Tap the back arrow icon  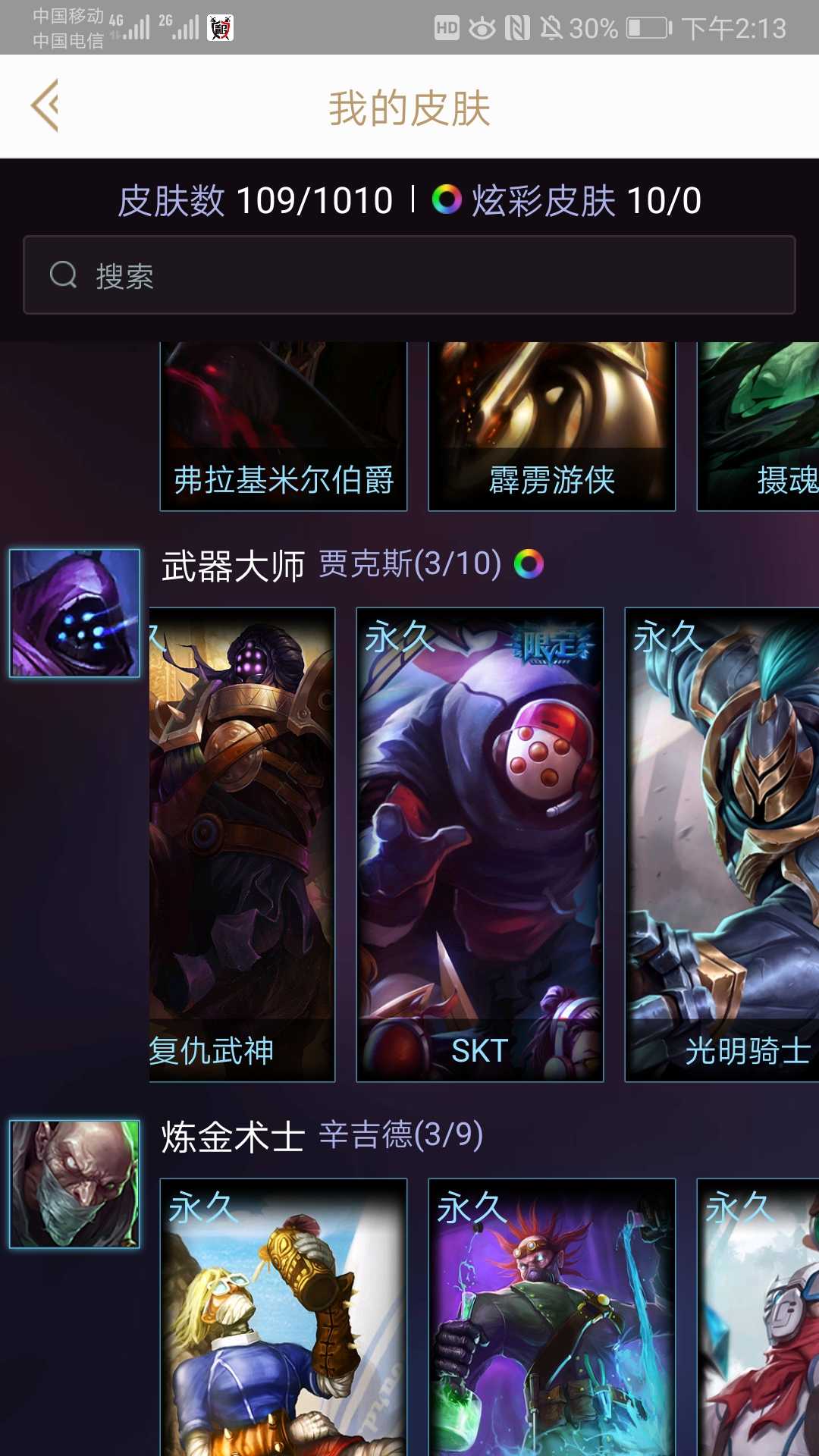45,105
